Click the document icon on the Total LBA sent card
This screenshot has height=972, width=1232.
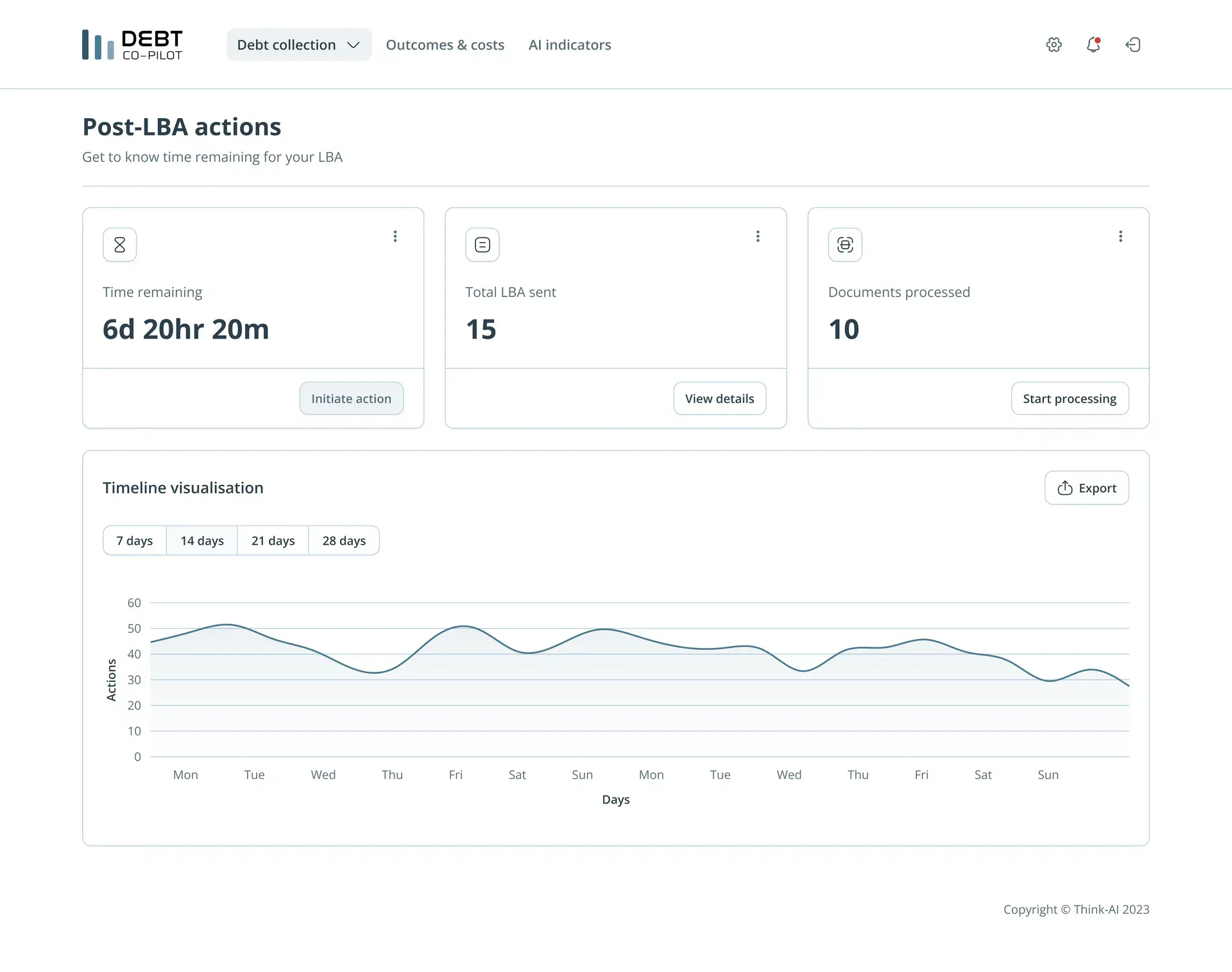point(483,244)
